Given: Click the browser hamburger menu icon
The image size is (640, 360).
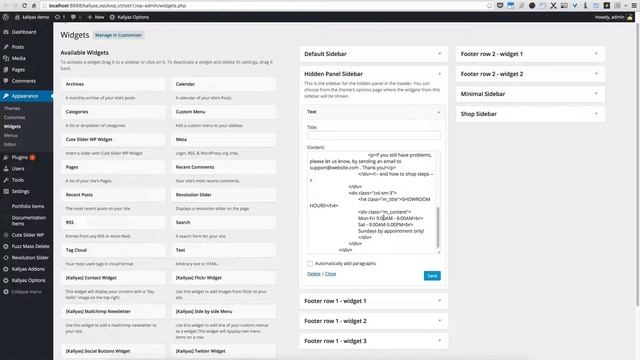Looking at the screenshot, I should pyautogui.click(x=634, y=6).
